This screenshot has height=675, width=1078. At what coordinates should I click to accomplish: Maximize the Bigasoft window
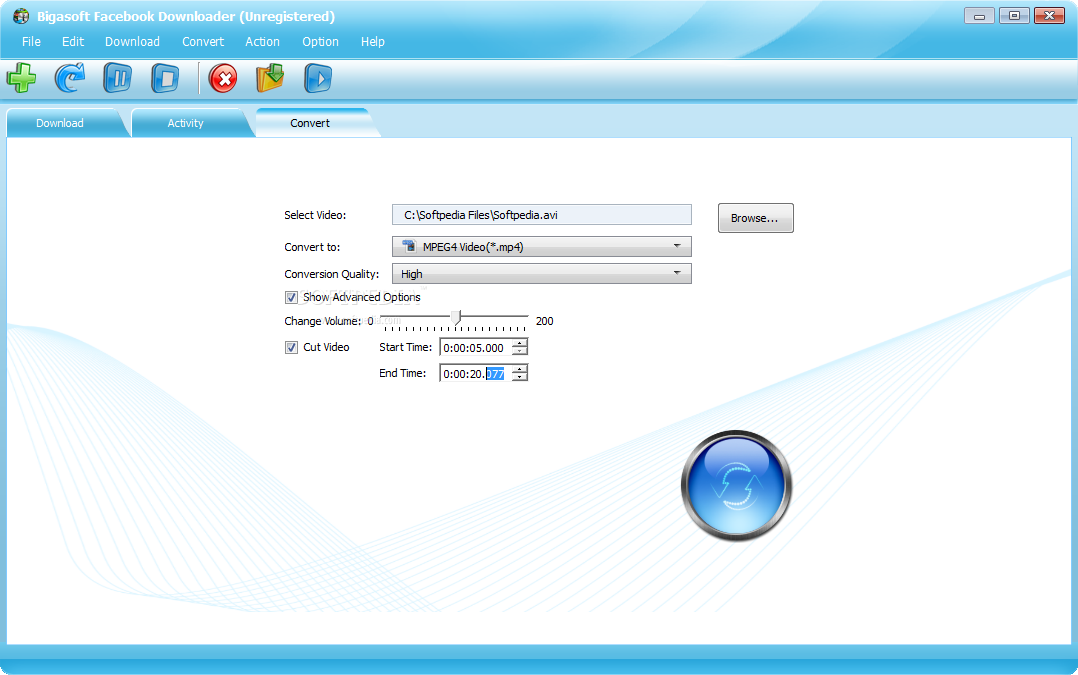1014,15
